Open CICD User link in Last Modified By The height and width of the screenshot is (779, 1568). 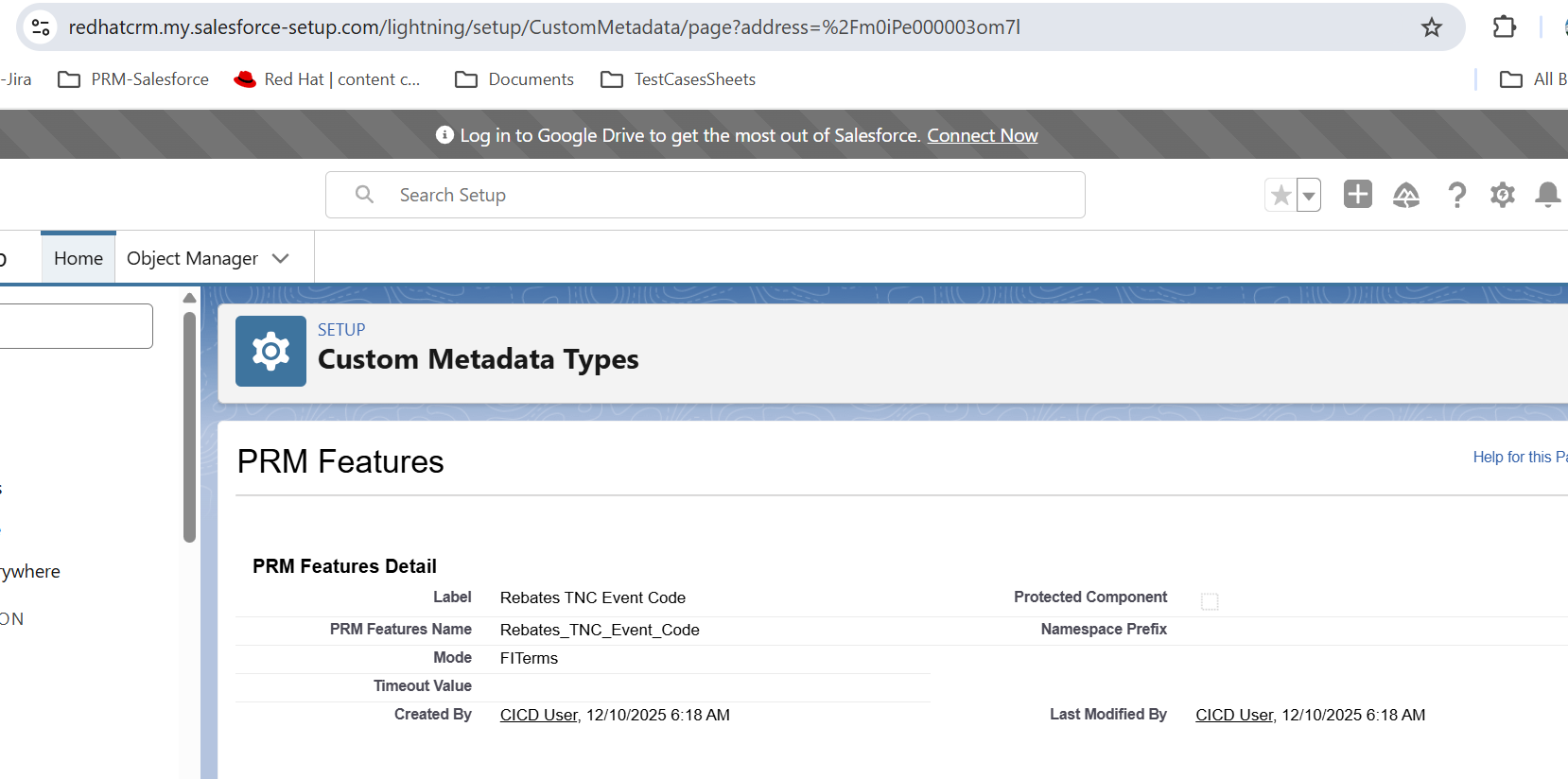click(1233, 715)
